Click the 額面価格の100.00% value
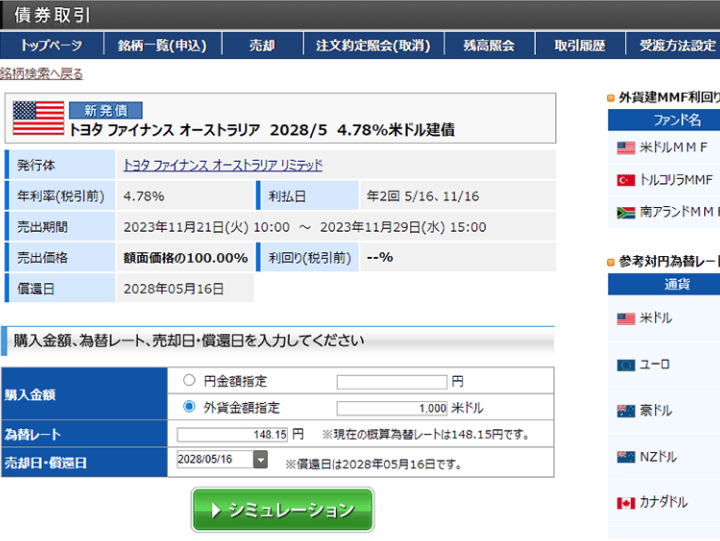The height and width of the screenshot is (541, 720). 186,258
